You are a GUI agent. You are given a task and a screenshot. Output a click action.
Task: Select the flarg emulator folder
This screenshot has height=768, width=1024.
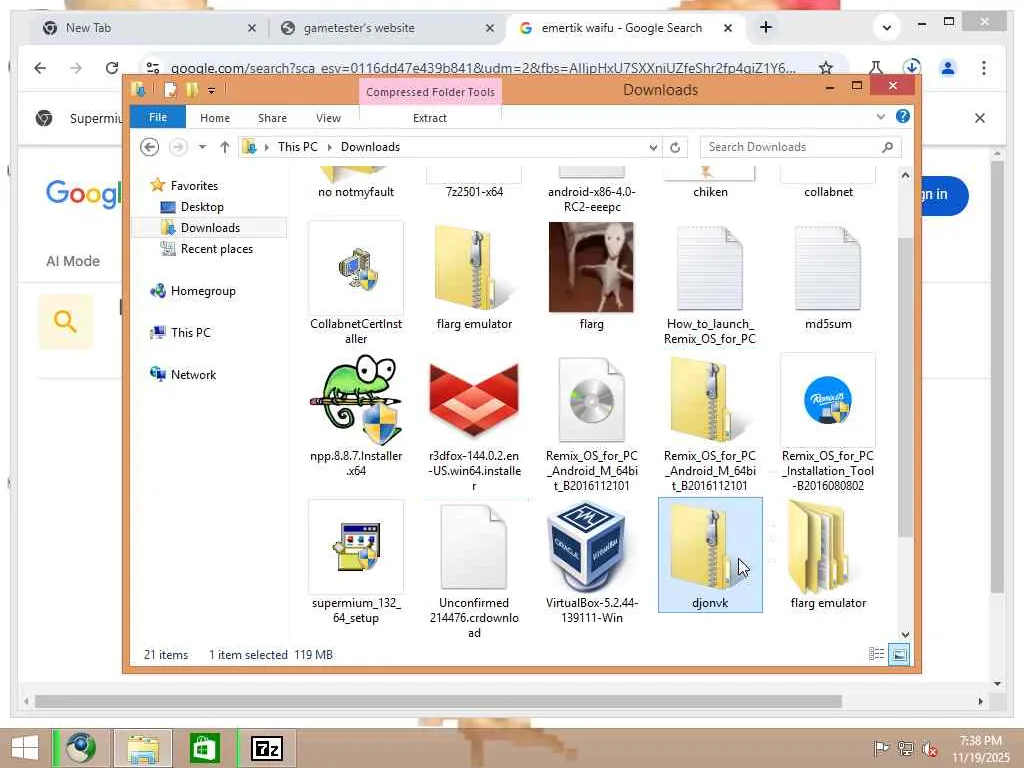pyautogui.click(x=820, y=547)
